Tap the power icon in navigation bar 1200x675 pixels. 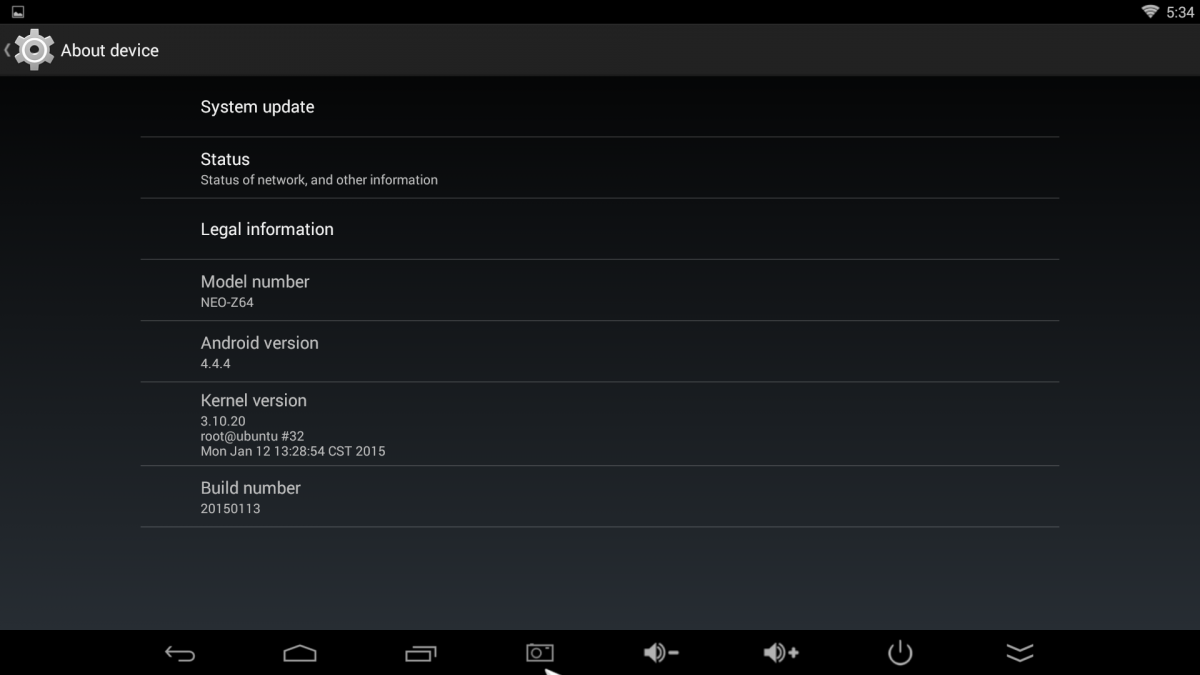coord(900,653)
